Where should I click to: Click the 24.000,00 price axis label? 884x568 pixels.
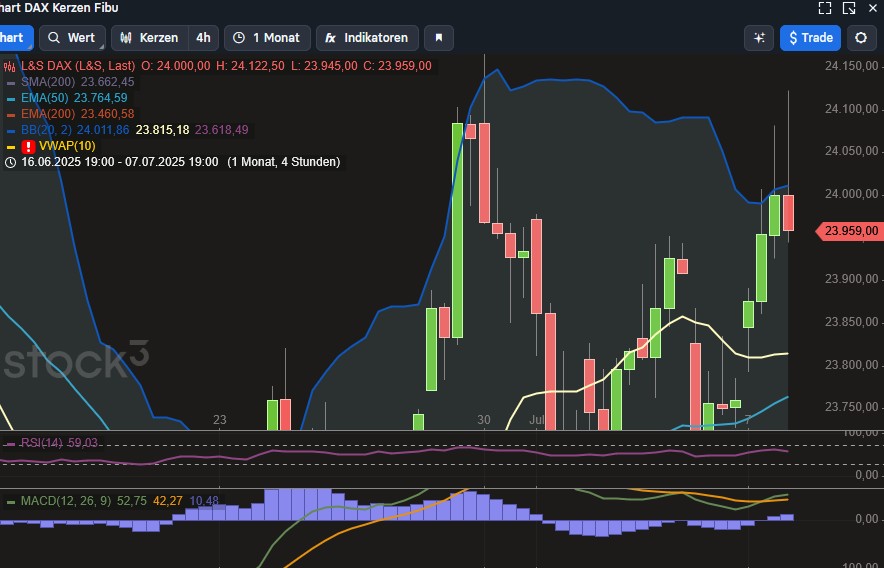[x=851, y=194]
